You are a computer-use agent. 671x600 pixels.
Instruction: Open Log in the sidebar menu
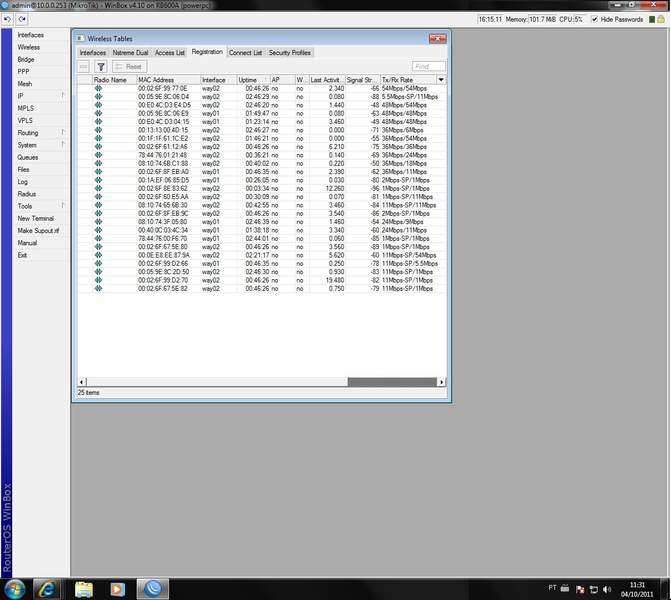tap(22, 182)
